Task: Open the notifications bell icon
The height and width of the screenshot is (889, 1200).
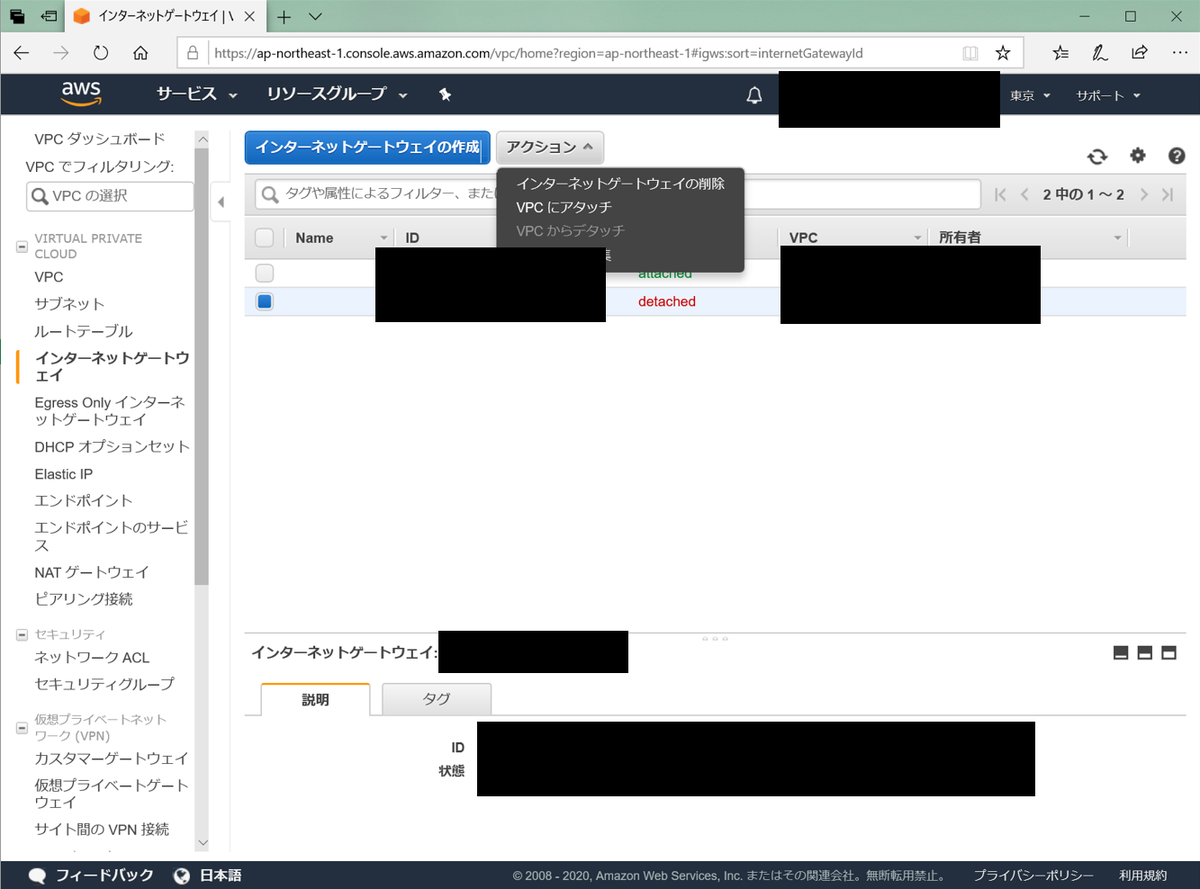Action: 755,95
